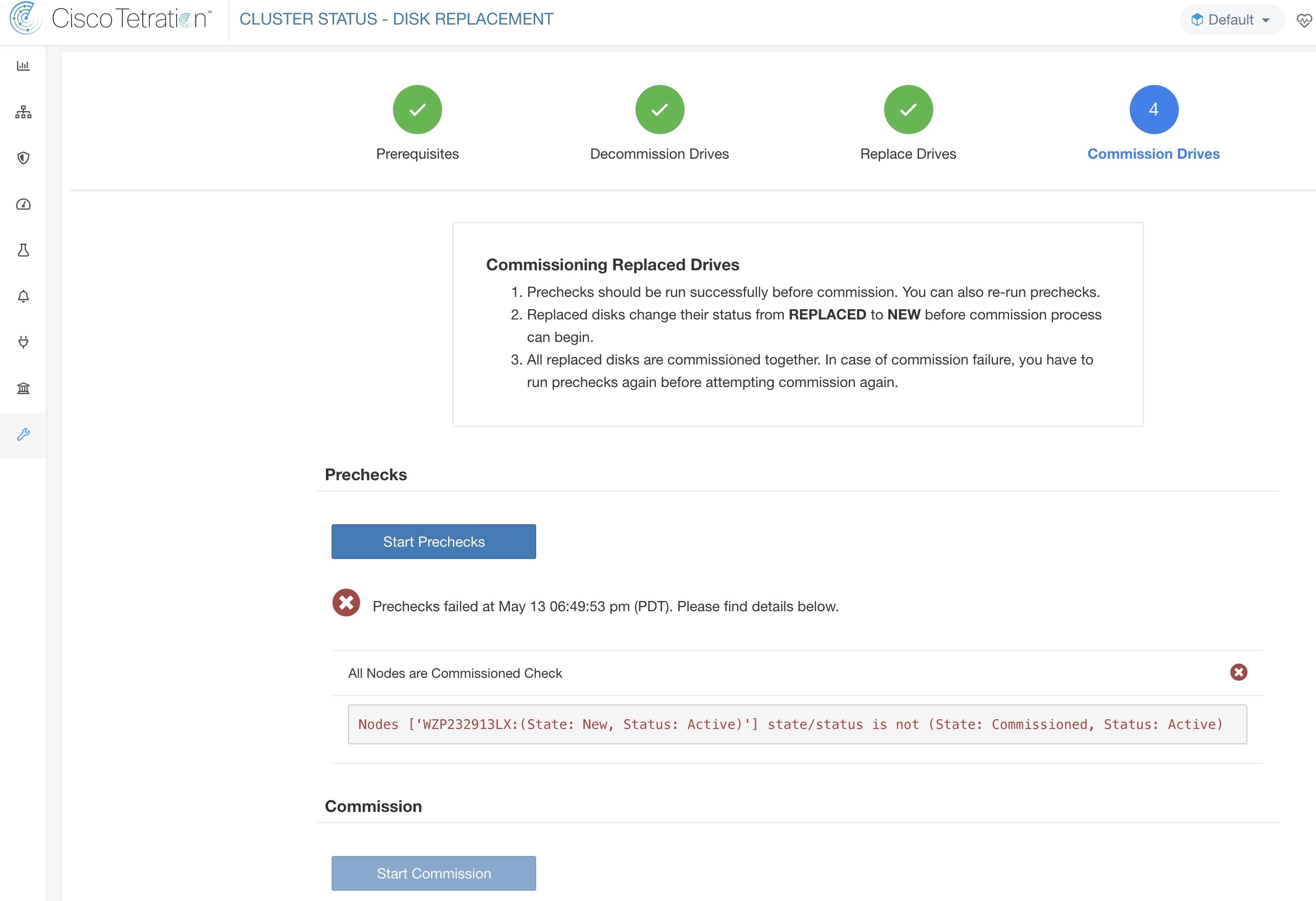Dismiss the precheck failure error icon

click(x=1239, y=672)
